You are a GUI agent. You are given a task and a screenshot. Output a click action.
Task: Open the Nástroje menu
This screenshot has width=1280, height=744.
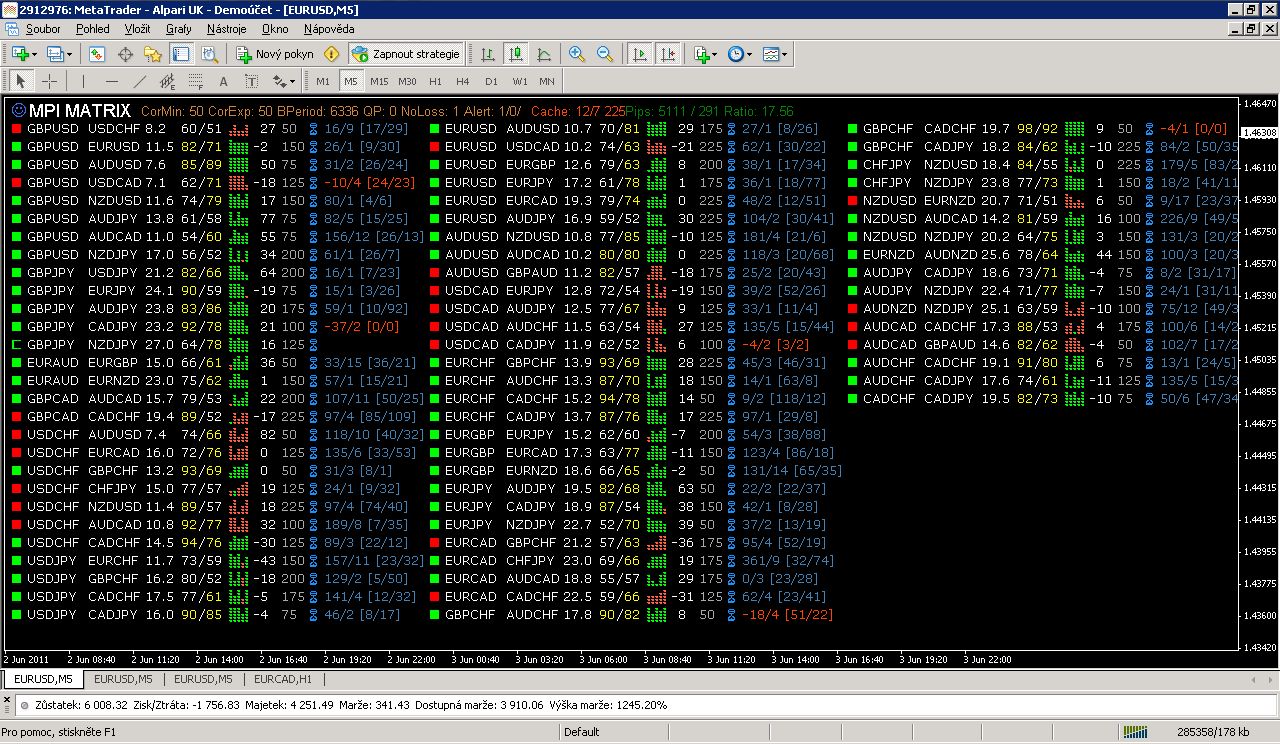coord(226,29)
